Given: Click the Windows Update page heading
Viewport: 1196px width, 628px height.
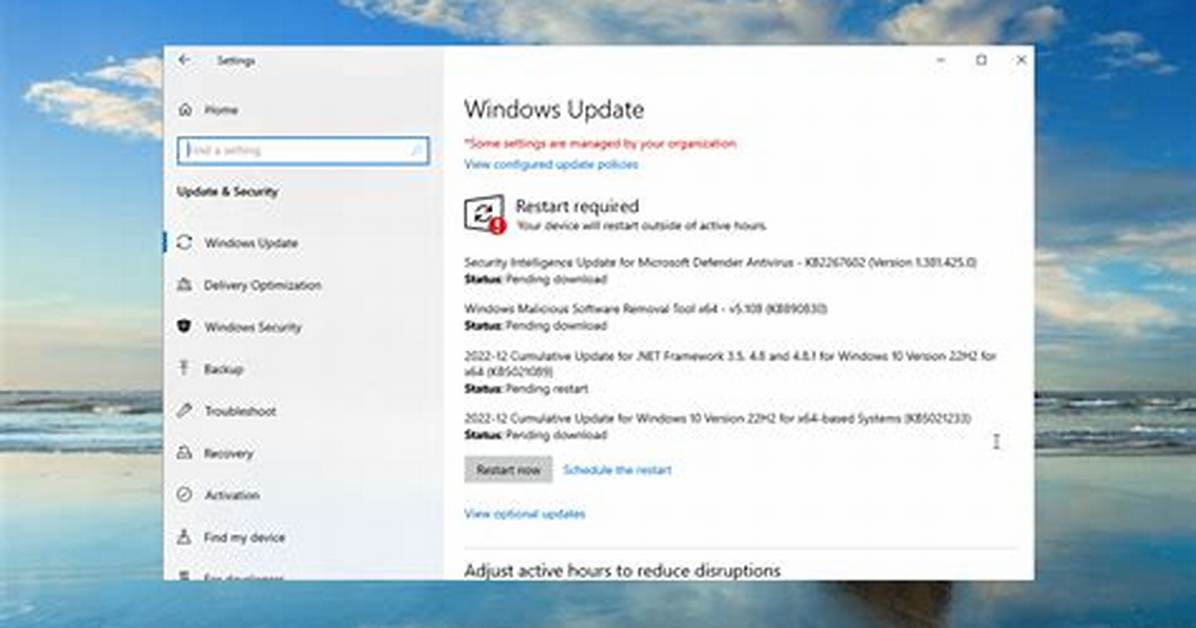Looking at the screenshot, I should coord(554,109).
